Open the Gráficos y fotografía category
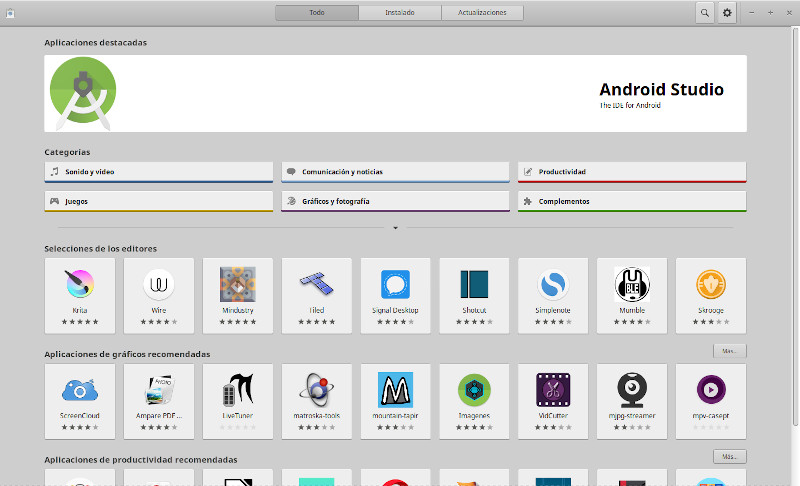The image size is (800, 486). coord(395,201)
